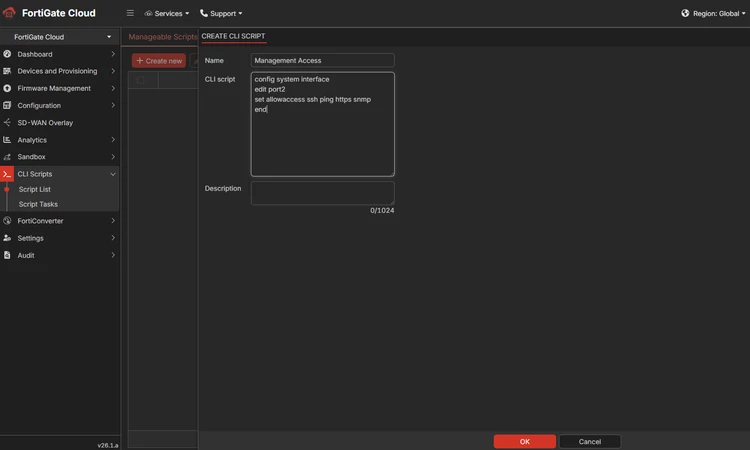Click the Analytics chart icon
This screenshot has height=450, width=750.
pos(7,140)
